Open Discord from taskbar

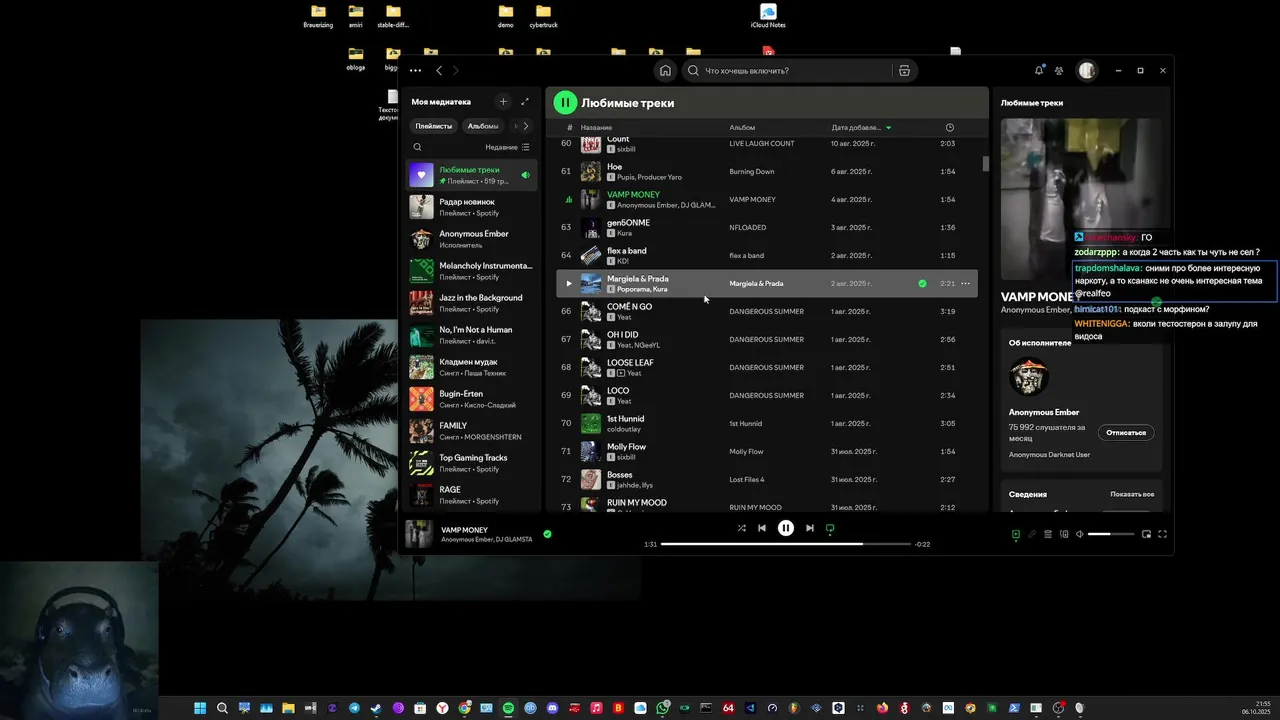click(x=552, y=708)
